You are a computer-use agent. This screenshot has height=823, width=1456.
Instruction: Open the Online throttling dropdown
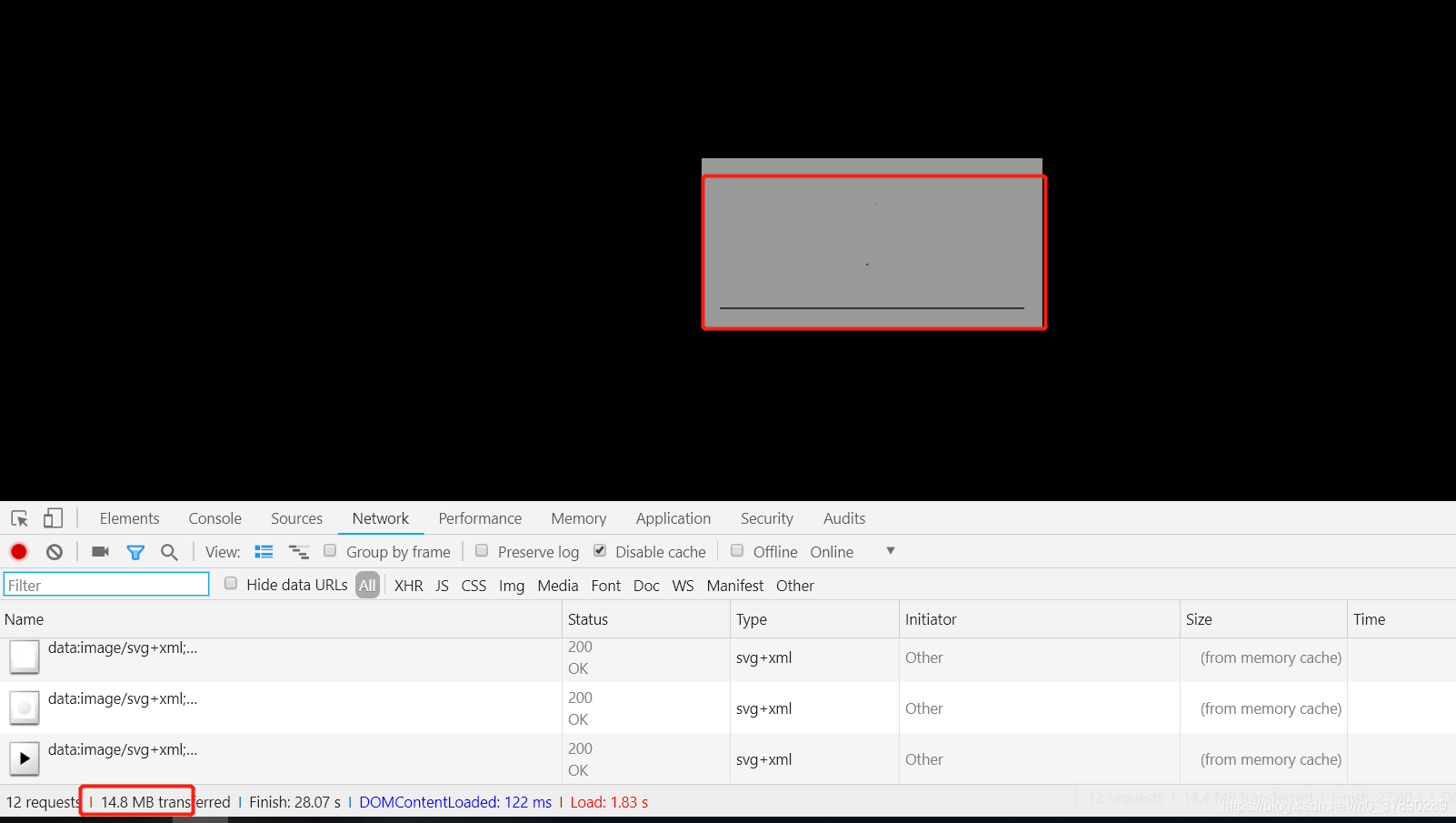click(853, 552)
